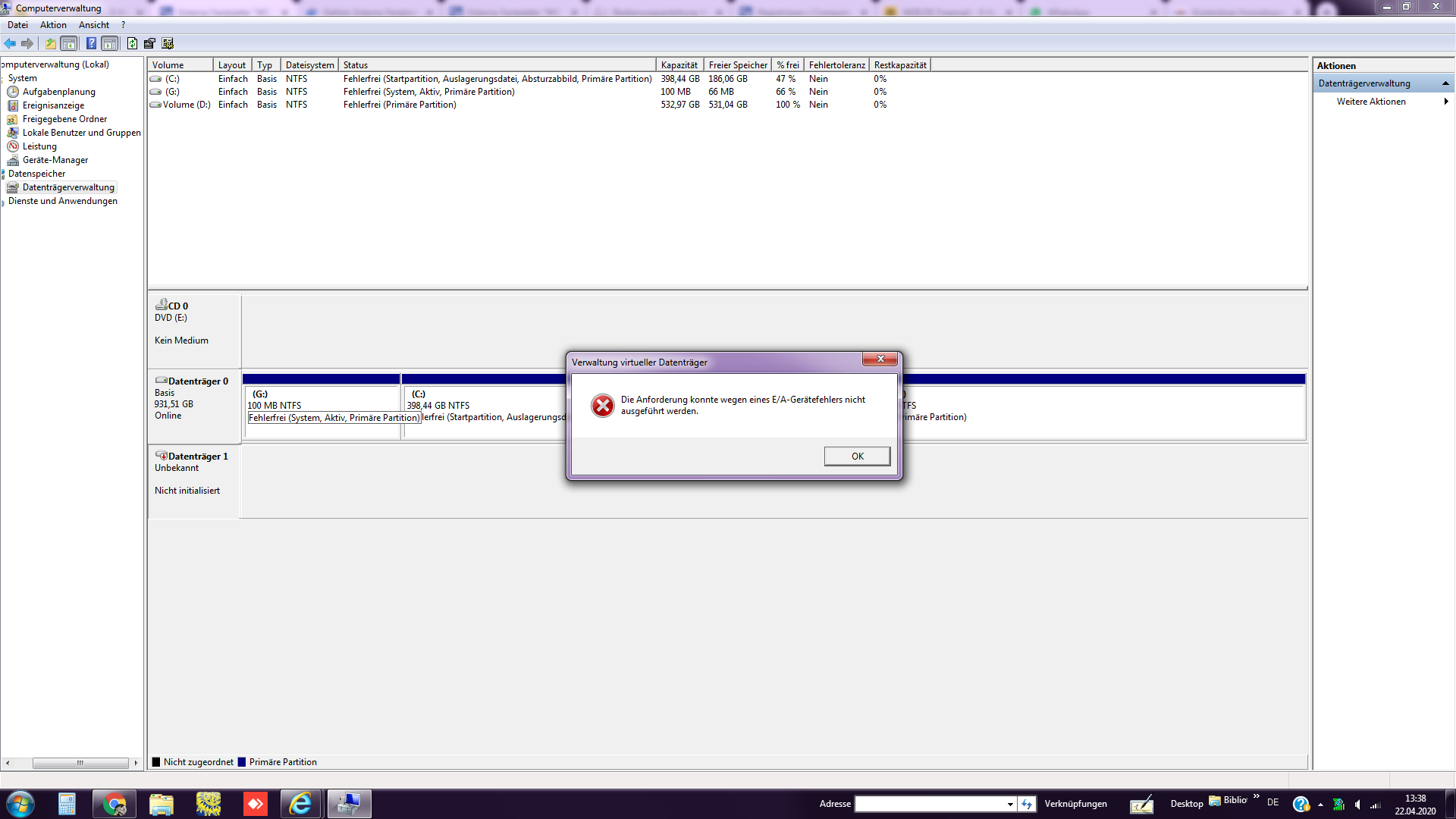1456x819 pixels.
Task: Open Internet Explorer from the taskbar
Action: [300, 804]
